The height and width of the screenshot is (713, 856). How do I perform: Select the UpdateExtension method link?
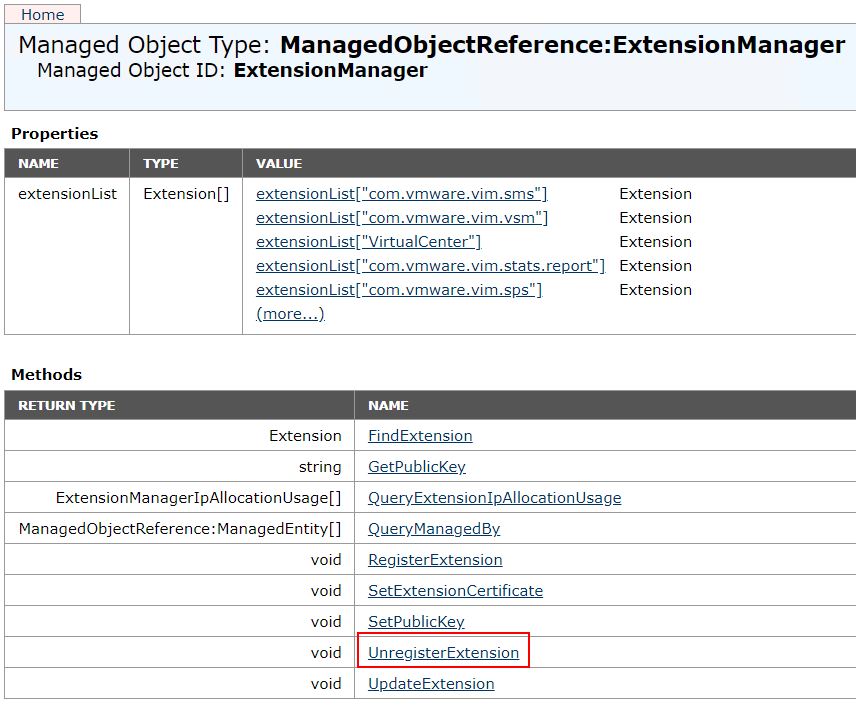(431, 684)
